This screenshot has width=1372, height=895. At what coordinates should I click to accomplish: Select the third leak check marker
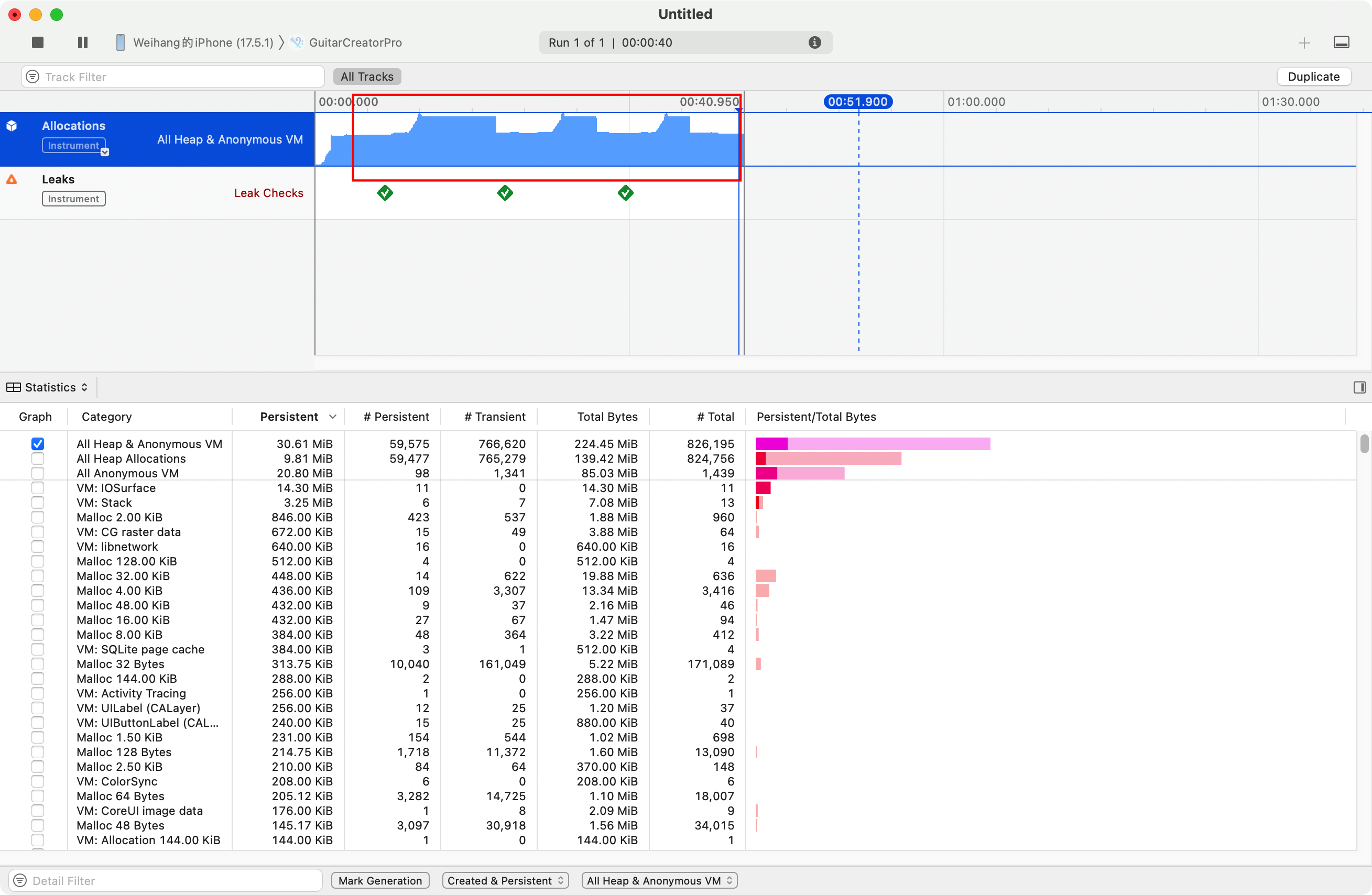click(x=626, y=193)
